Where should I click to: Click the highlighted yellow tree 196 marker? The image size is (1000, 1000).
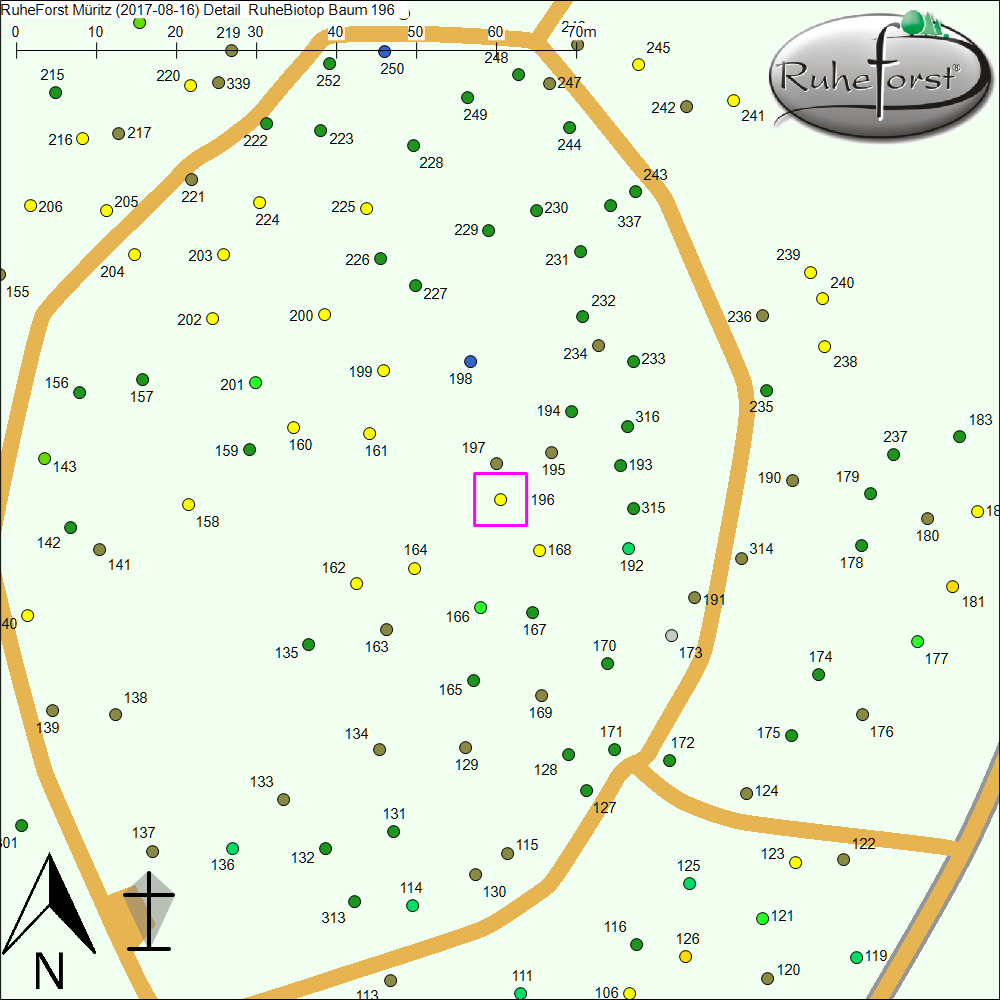tap(500, 499)
